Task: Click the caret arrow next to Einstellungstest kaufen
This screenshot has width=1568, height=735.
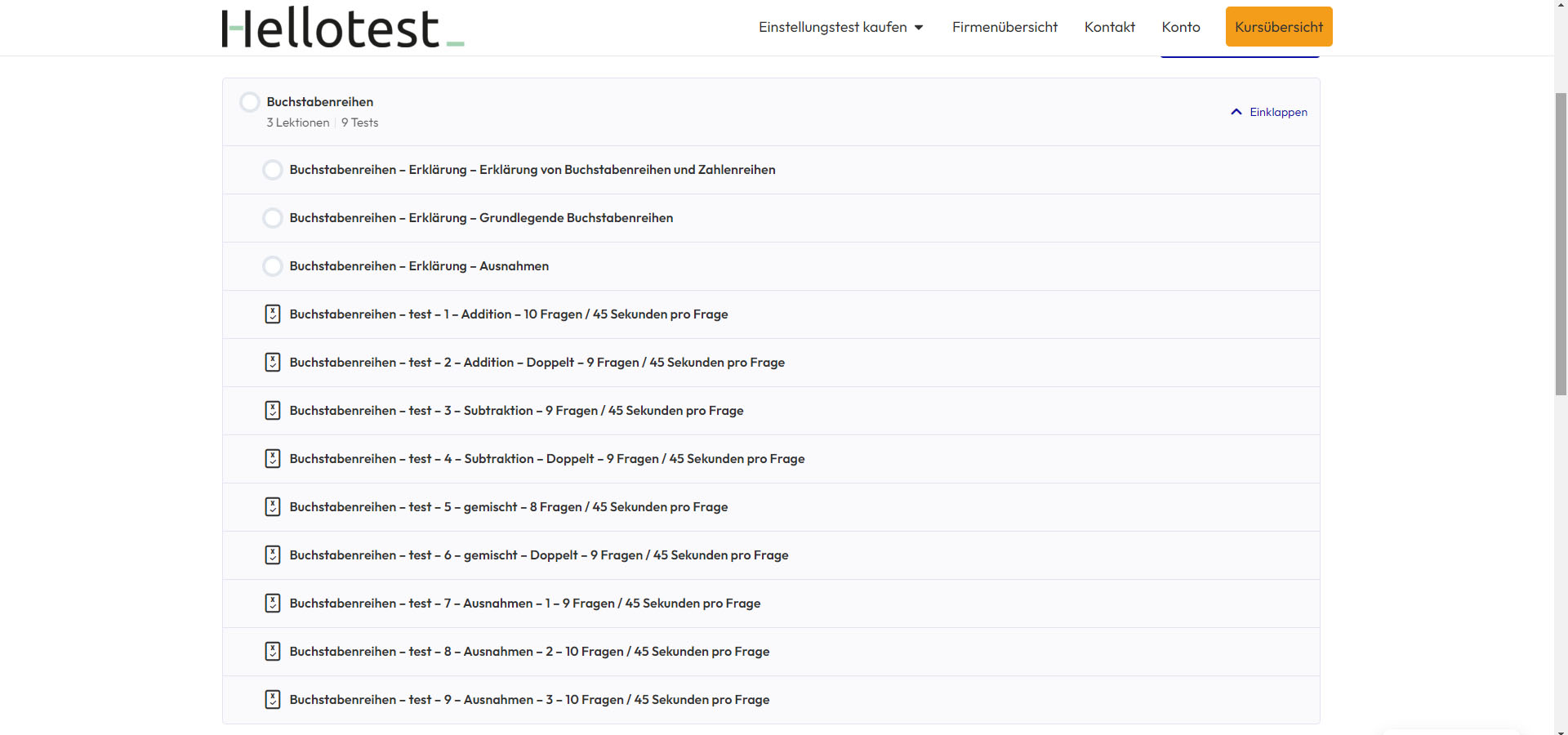Action: pos(919,28)
